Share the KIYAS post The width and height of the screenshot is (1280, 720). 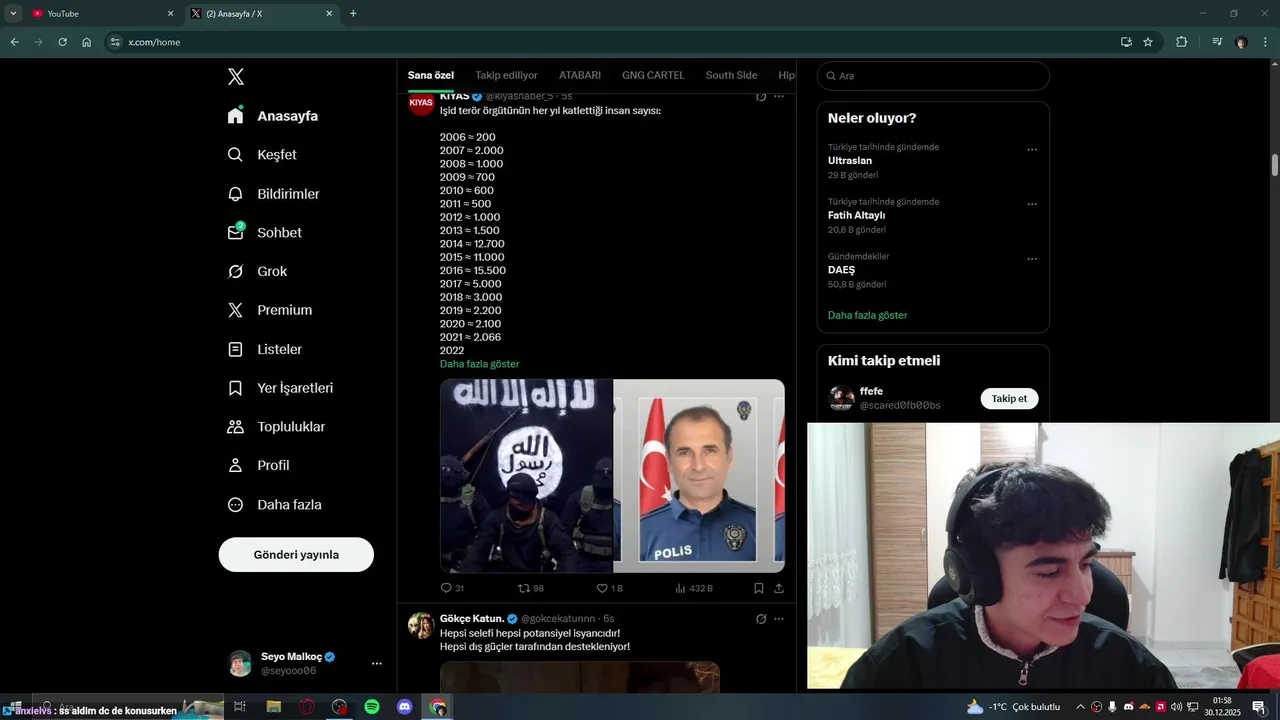(779, 588)
